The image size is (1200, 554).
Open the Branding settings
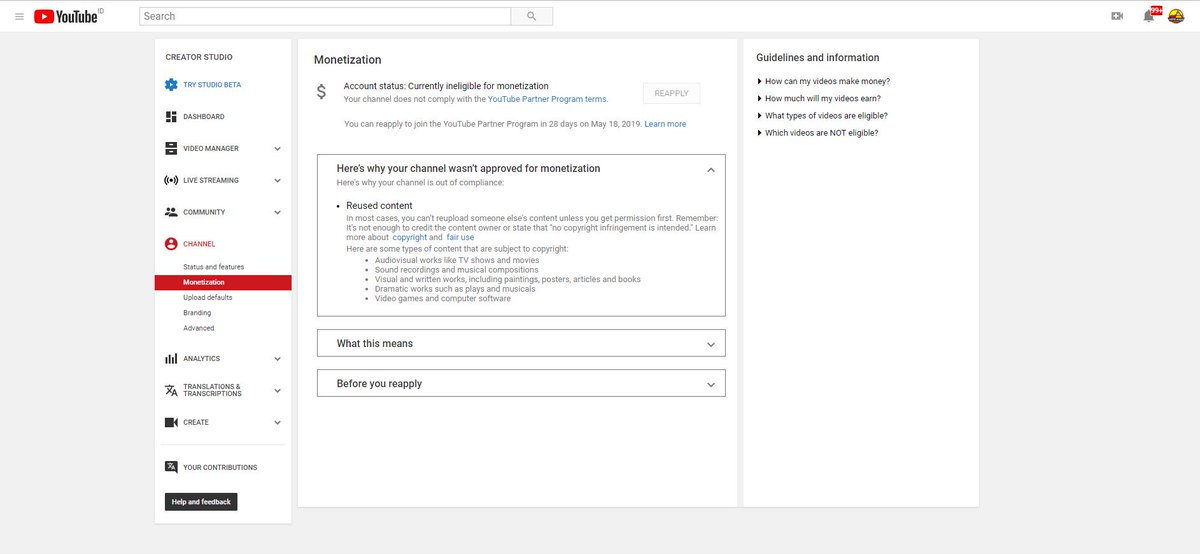(197, 313)
